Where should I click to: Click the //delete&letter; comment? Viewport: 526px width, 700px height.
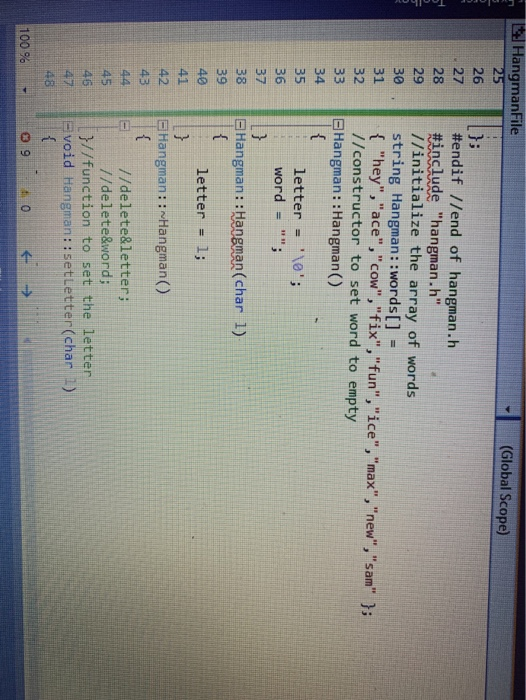[125, 235]
